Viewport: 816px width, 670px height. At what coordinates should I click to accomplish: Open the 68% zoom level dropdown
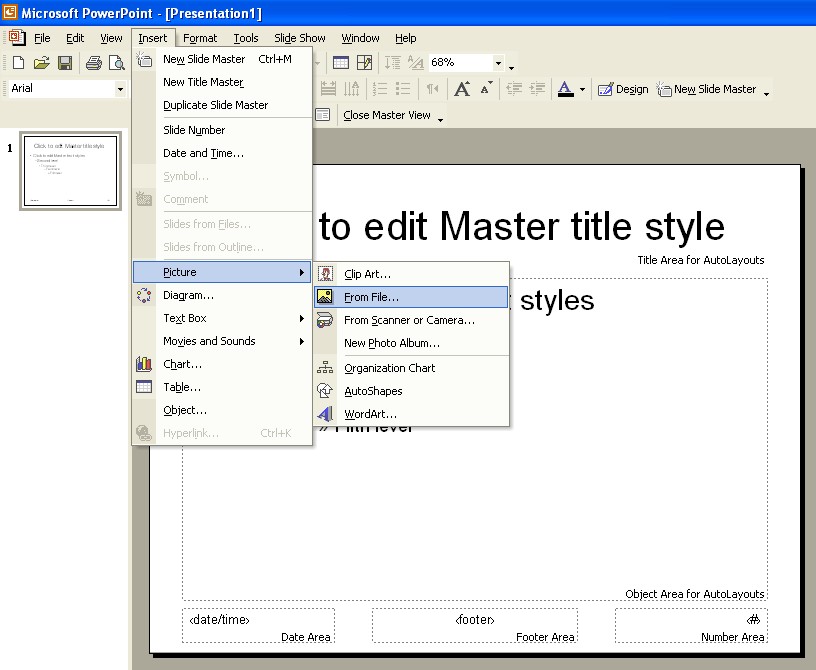pyautogui.click(x=499, y=63)
